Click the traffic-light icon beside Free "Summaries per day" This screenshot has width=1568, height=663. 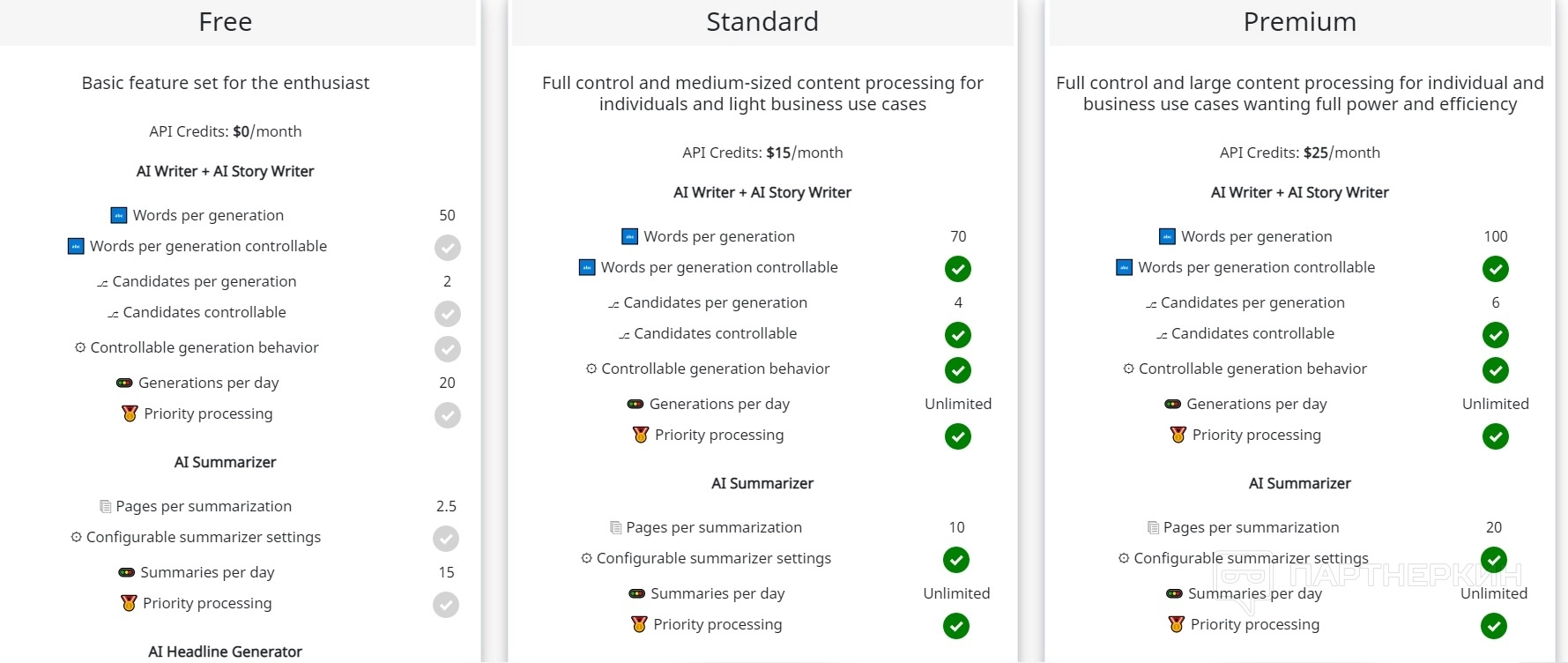pyautogui.click(x=127, y=572)
